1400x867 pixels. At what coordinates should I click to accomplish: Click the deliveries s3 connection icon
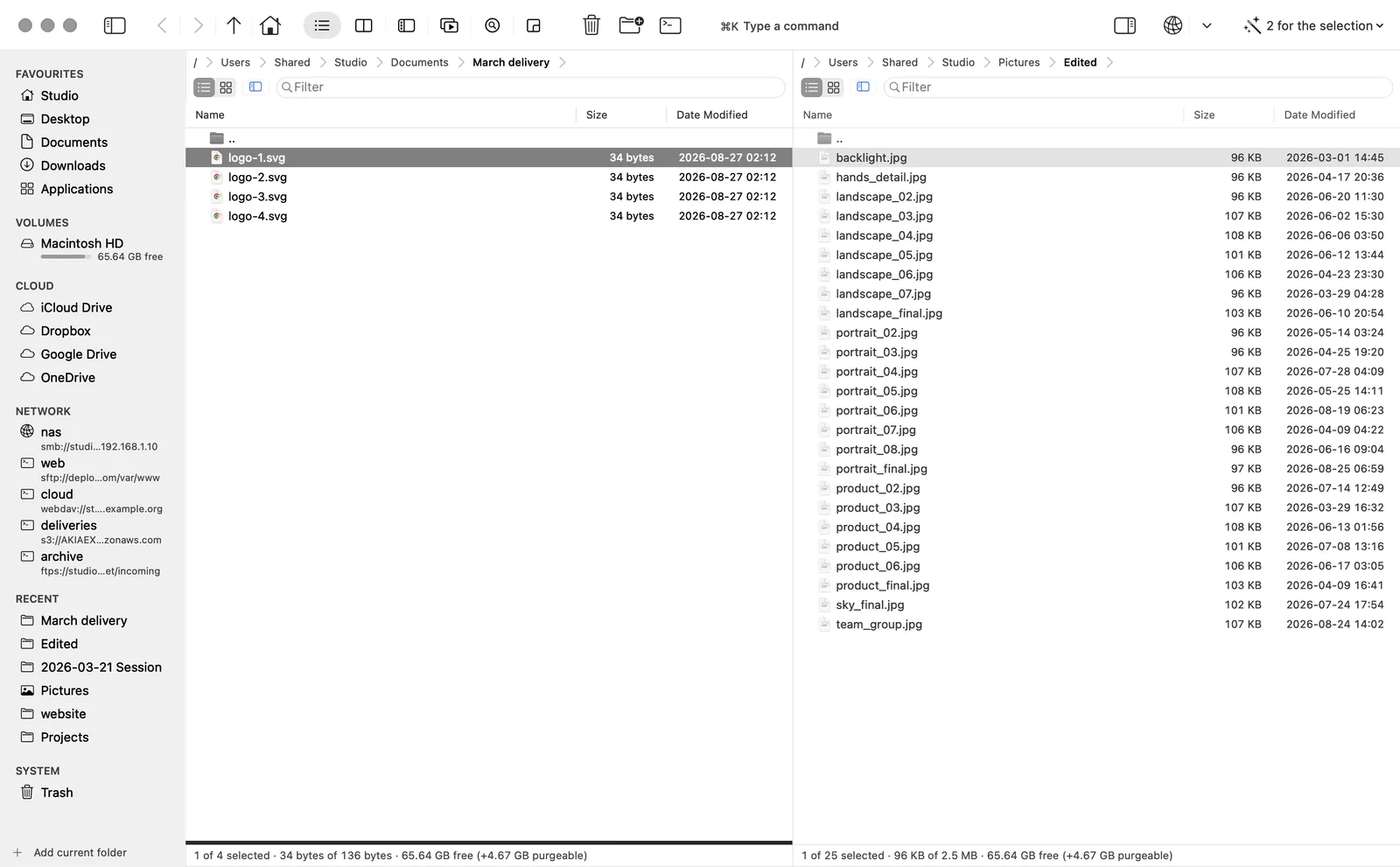pyautogui.click(x=27, y=525)
